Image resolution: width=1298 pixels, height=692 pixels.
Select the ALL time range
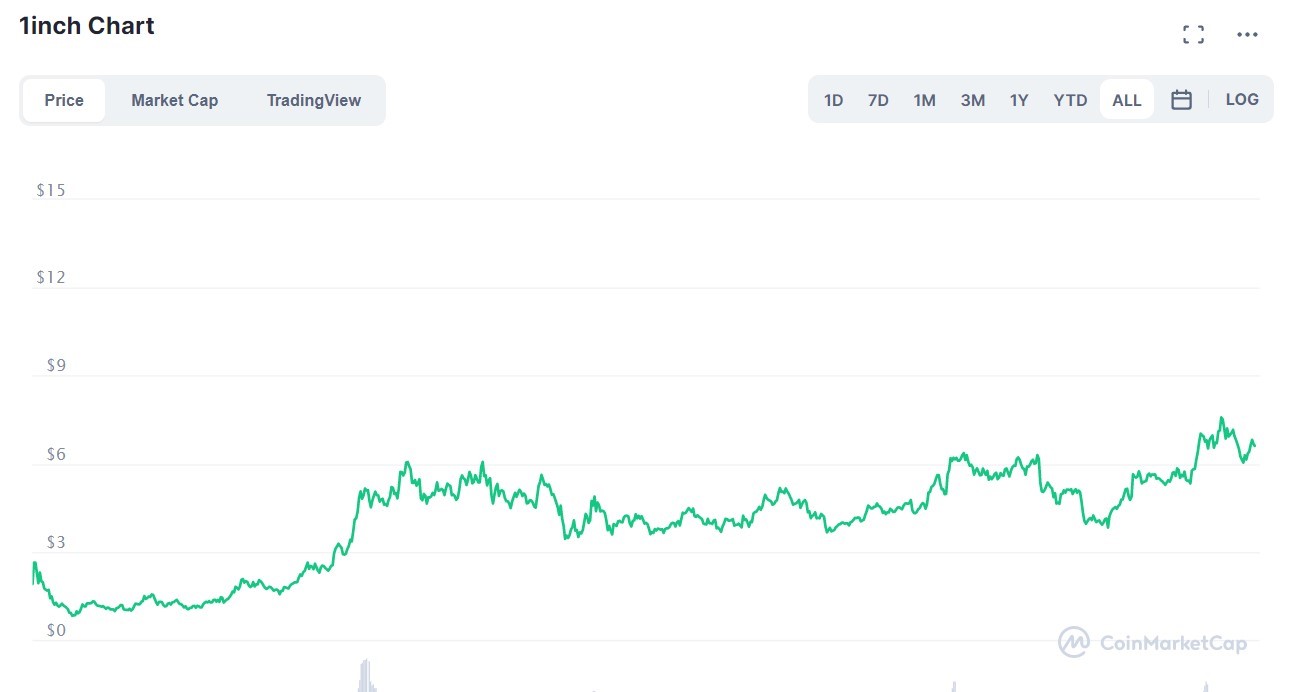pos(1127,100)
